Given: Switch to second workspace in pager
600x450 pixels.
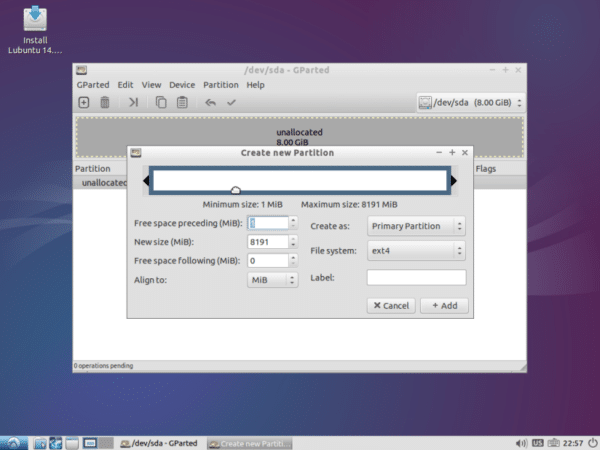Looking at the screenshot, I should tap(106, 443).
